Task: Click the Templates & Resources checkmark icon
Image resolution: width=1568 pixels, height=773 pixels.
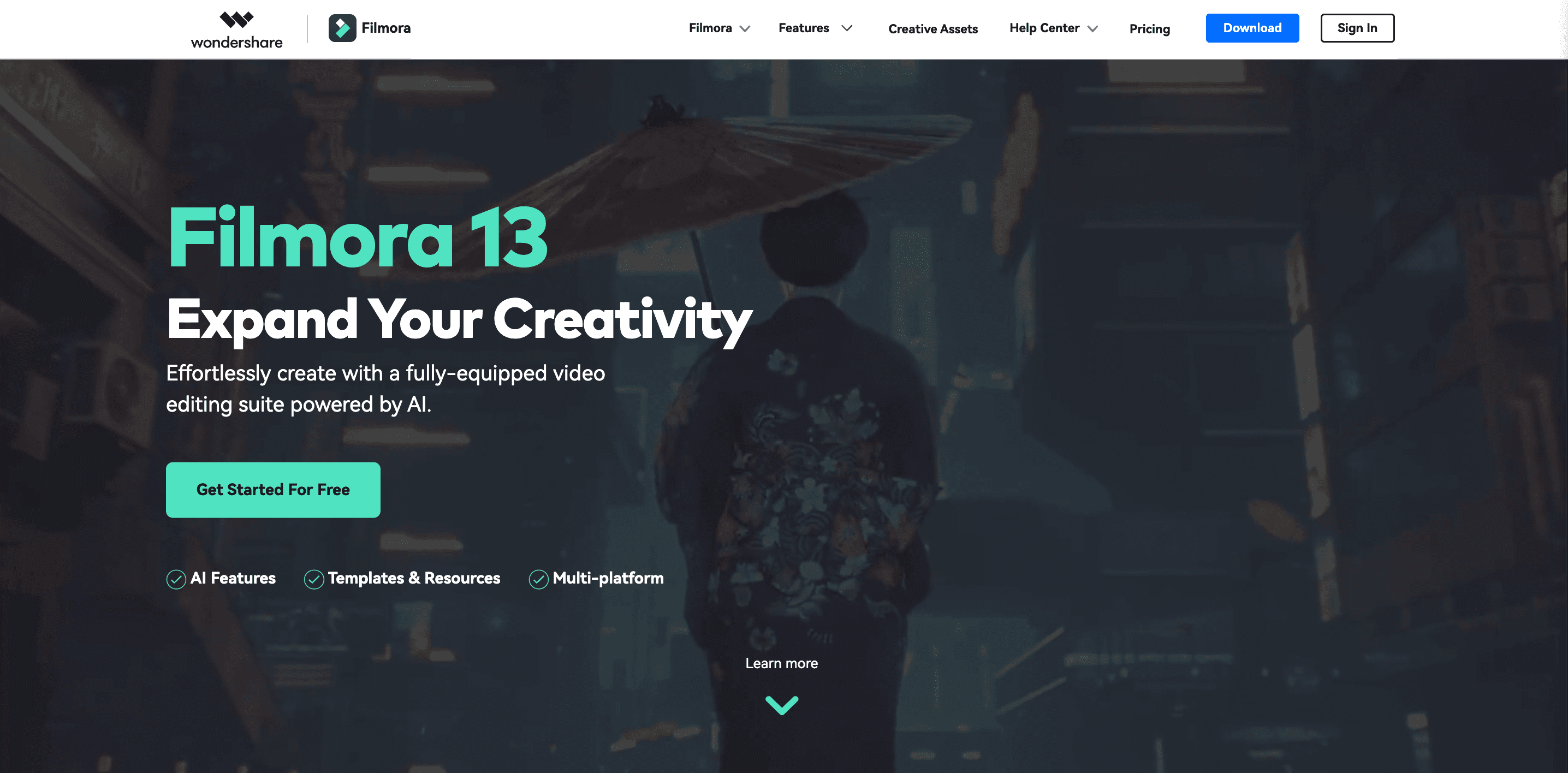Action: [313, 578]
